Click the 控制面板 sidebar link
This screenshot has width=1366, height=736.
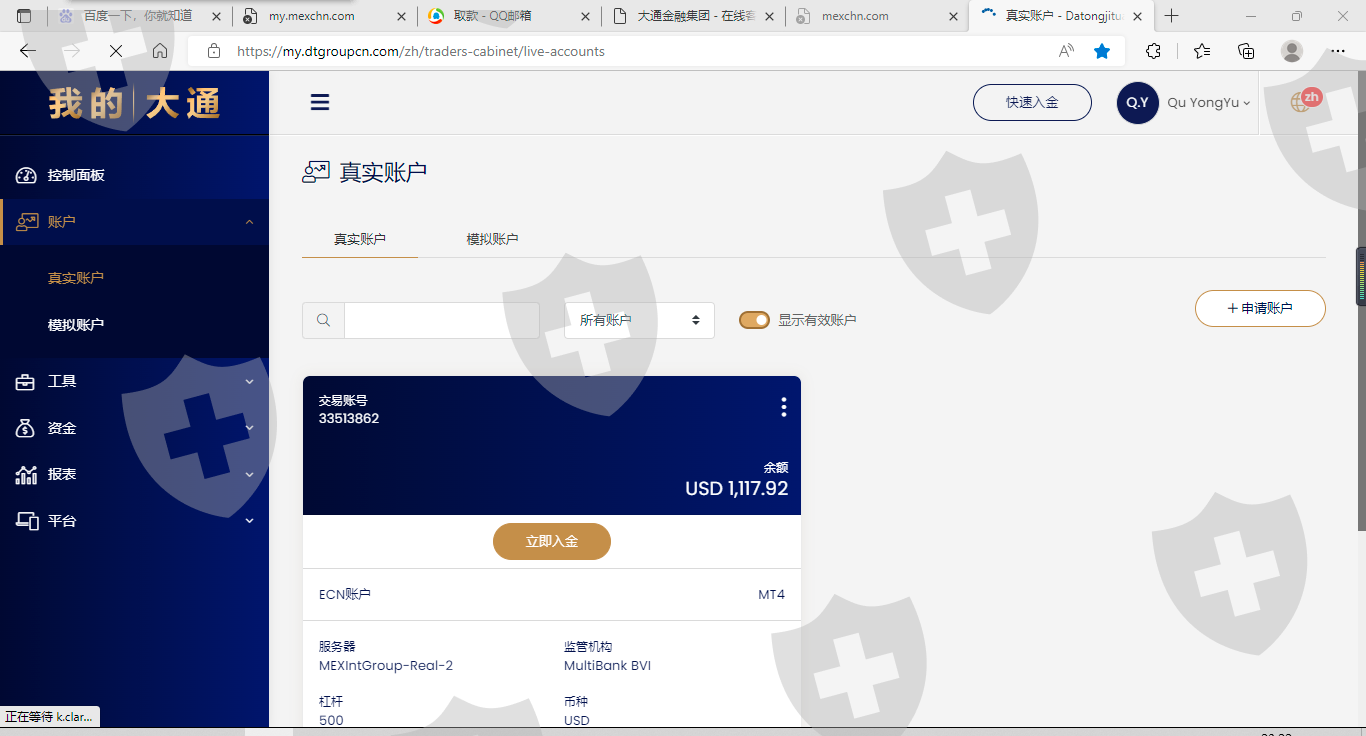tap(76, 175)
